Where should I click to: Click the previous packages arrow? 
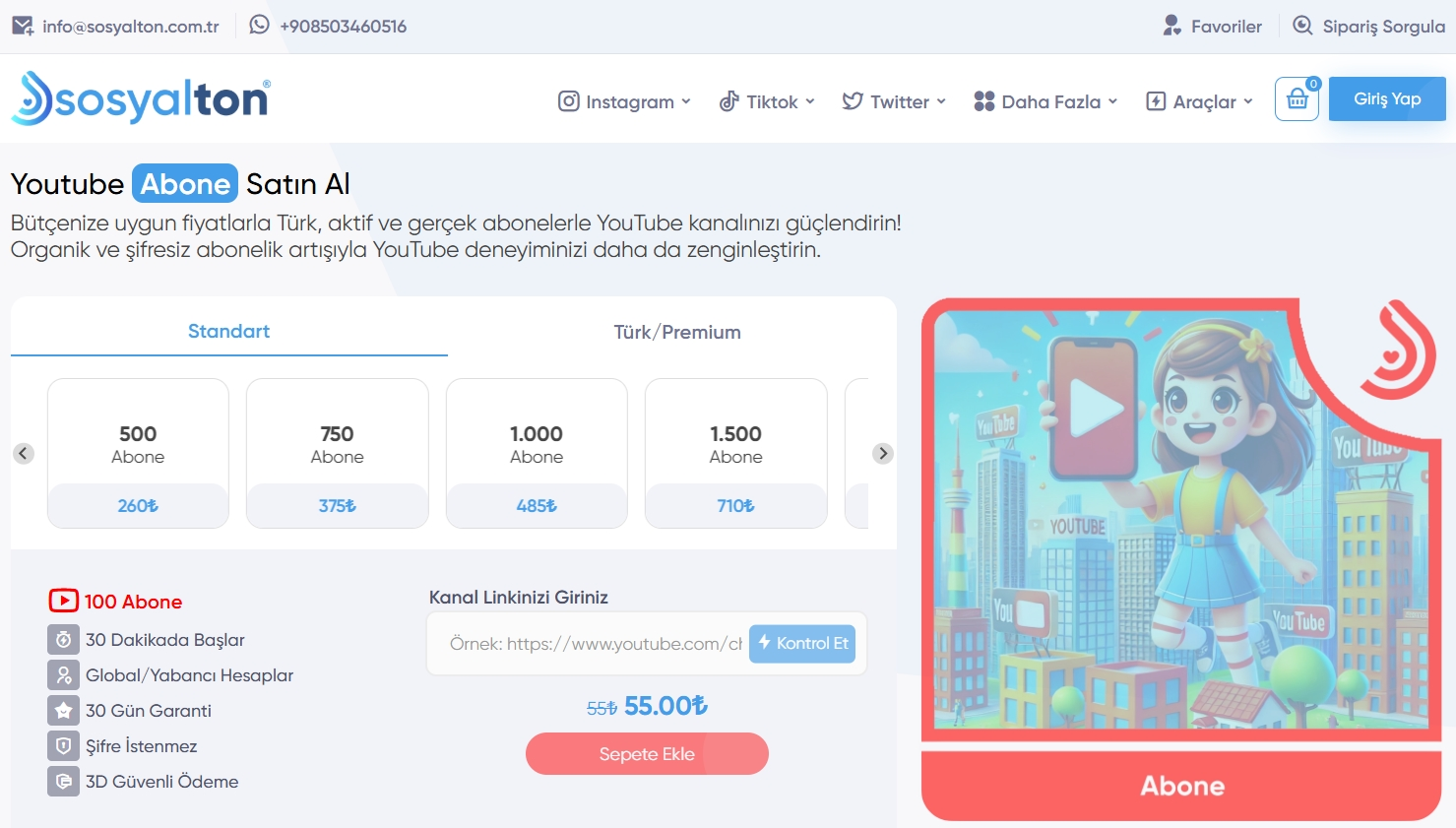pyautogui.click(x=24, y=454)
